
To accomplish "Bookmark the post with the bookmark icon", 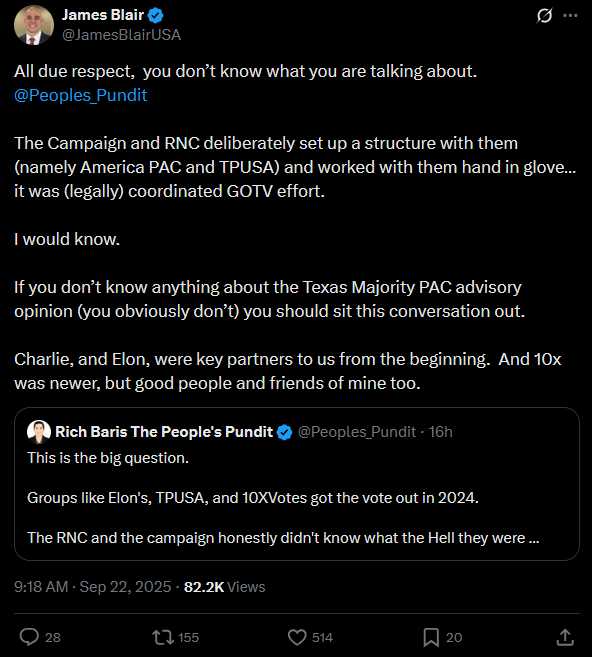I will click(x=431, y=637).
